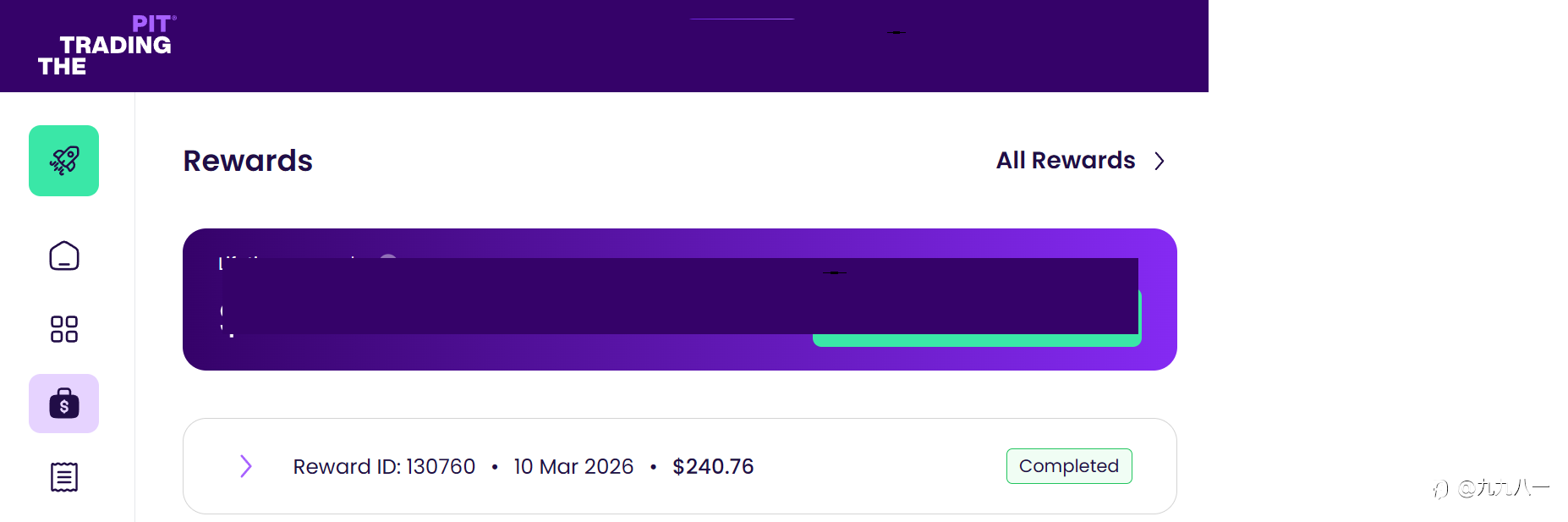1568x522 pixels.
Task: Click the green button in purple banner
Action: click(x=976, y=340)
